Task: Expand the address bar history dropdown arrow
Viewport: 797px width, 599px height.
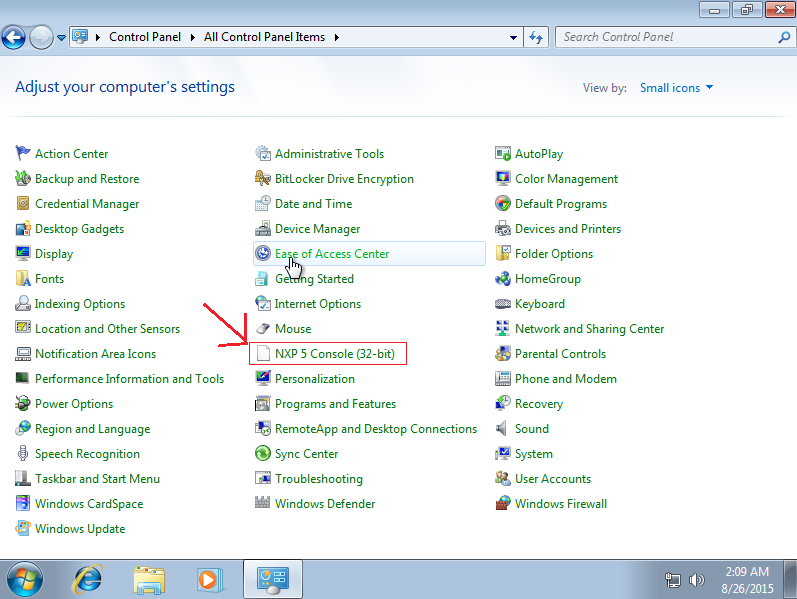Action: 513,37
